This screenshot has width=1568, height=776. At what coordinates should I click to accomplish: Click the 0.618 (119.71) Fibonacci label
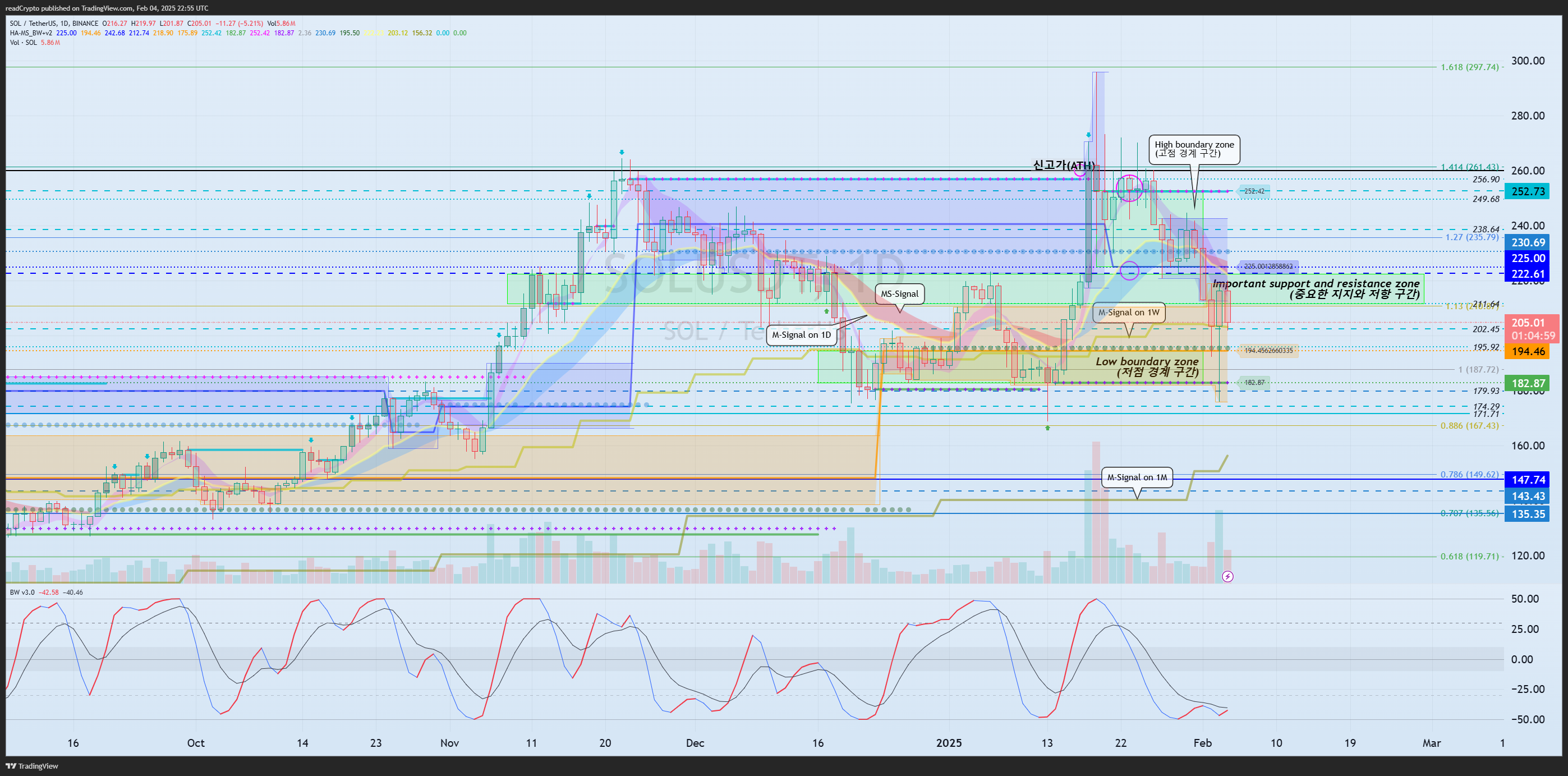point(1469,556)
